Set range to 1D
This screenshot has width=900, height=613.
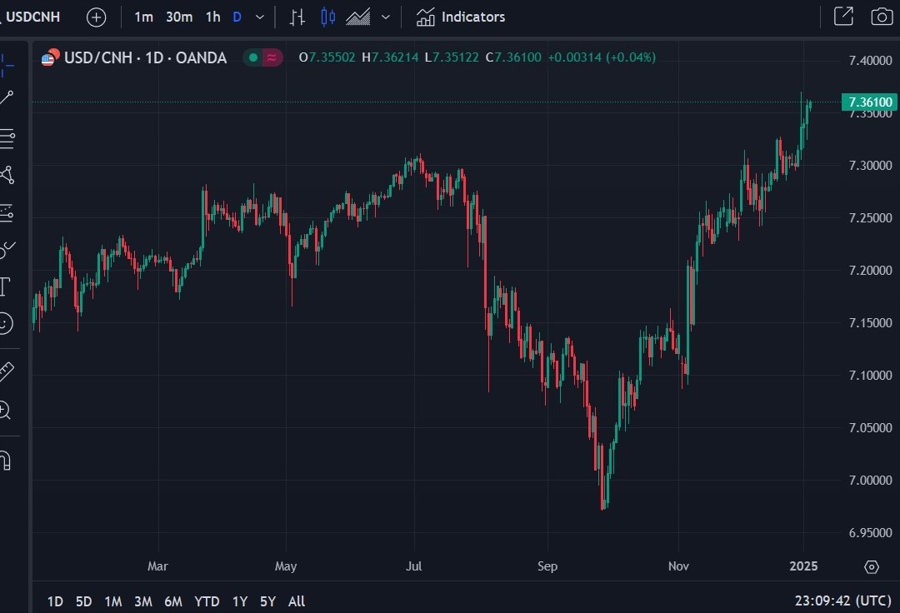(x=55, y=602)
